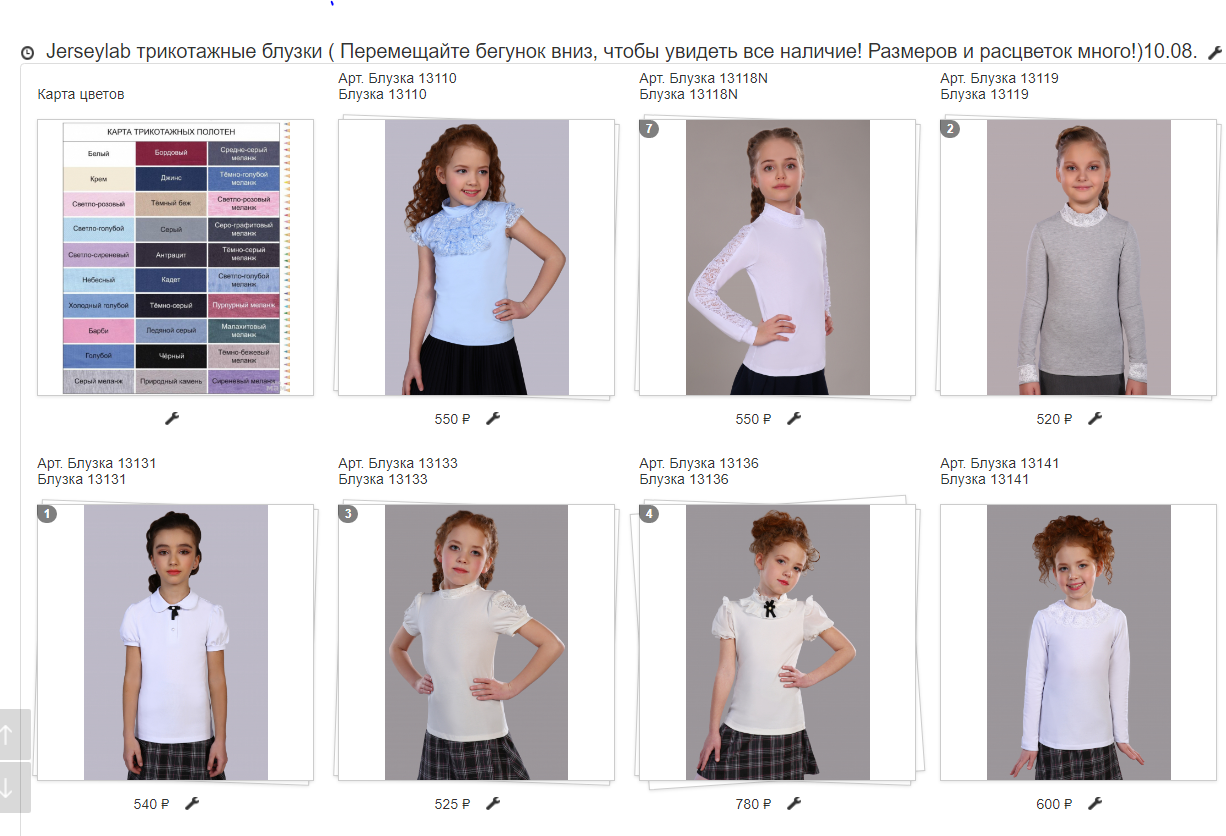
Task: Click the wrench icon beside the Блузка 13110 price
Action: pos(493,418)
